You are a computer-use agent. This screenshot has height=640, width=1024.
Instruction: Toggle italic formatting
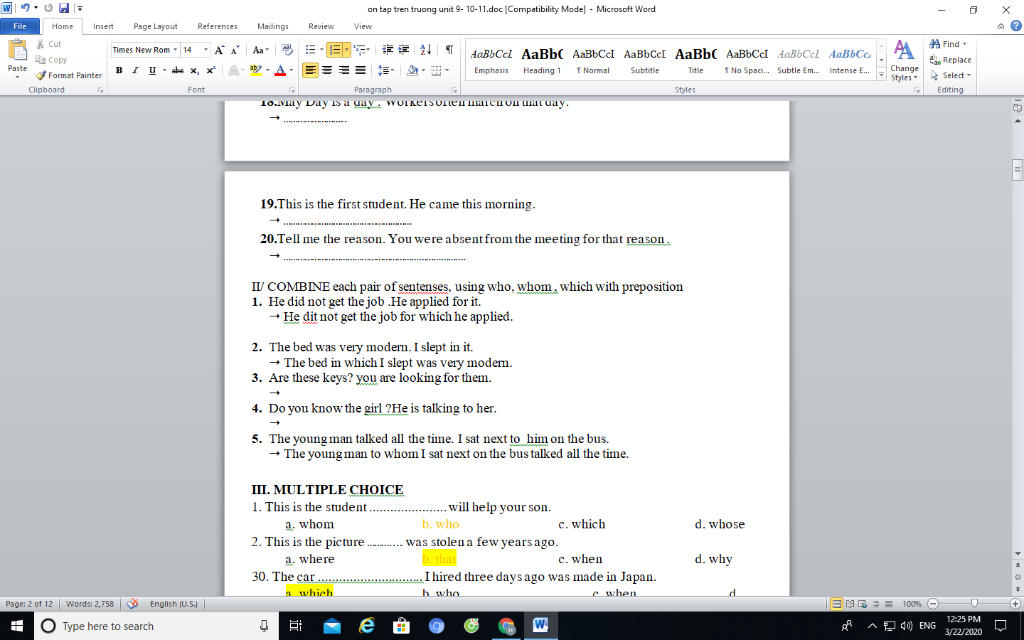pyautogui.click(x=135, y=70)
